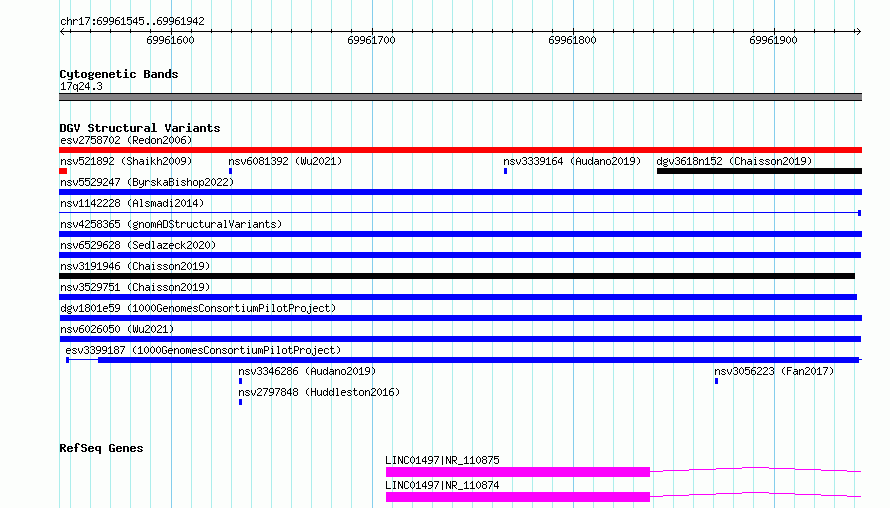Select the black dgv3618n152 variant bar
Screen dimensions: 890x508
(x=759, y=171)
